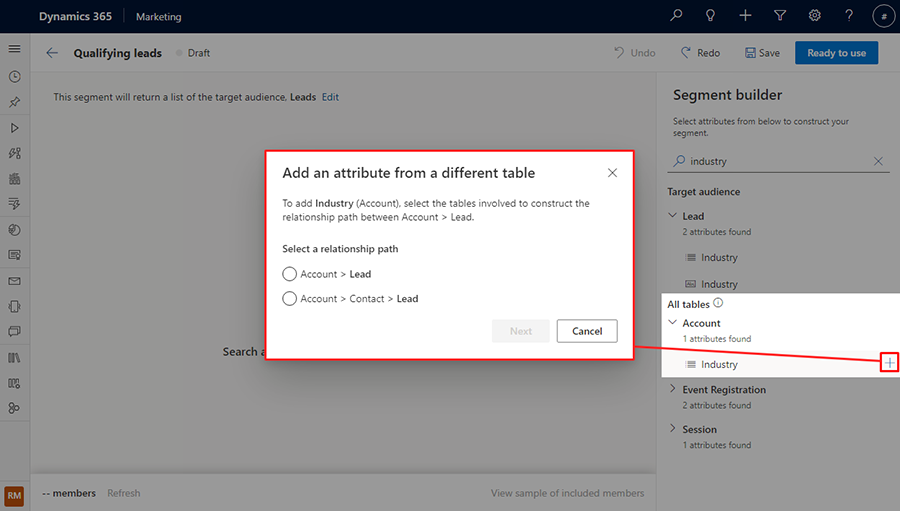The height and width of the screenshot is (511, 900).
Task: Click Save in the command bar
Action: 762,53
